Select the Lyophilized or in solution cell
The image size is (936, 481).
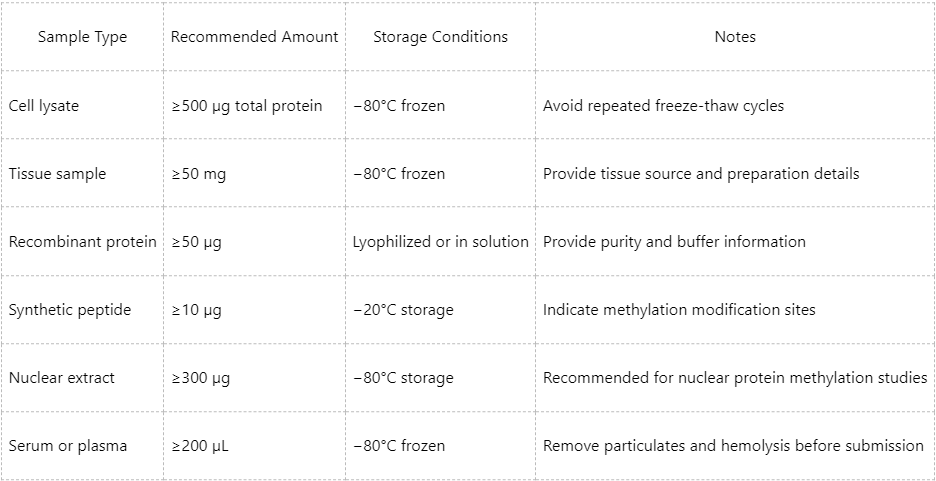440,241
